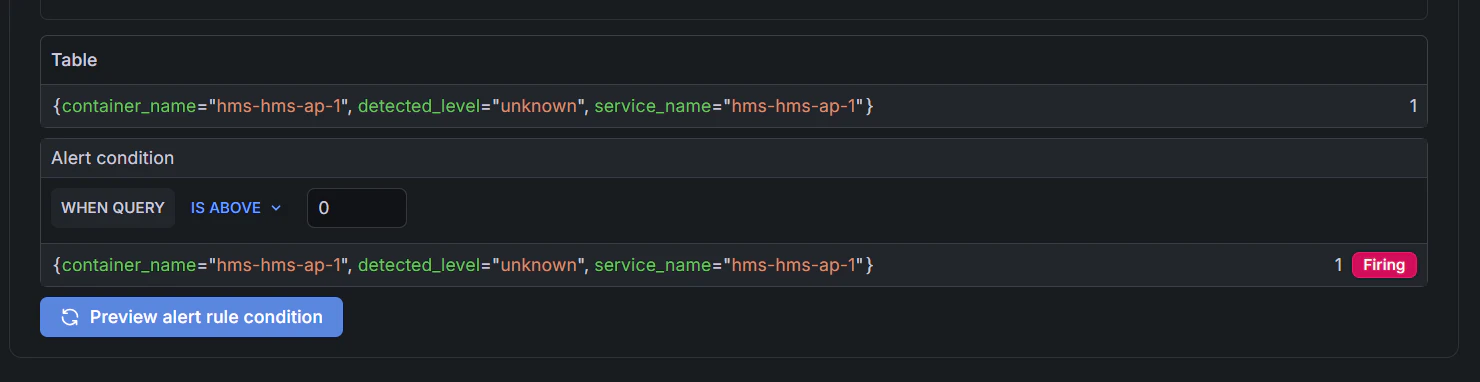Click the Table row with hms-hms-ap-1 labels
This screenshot has height=382, width=1480.
733,106
